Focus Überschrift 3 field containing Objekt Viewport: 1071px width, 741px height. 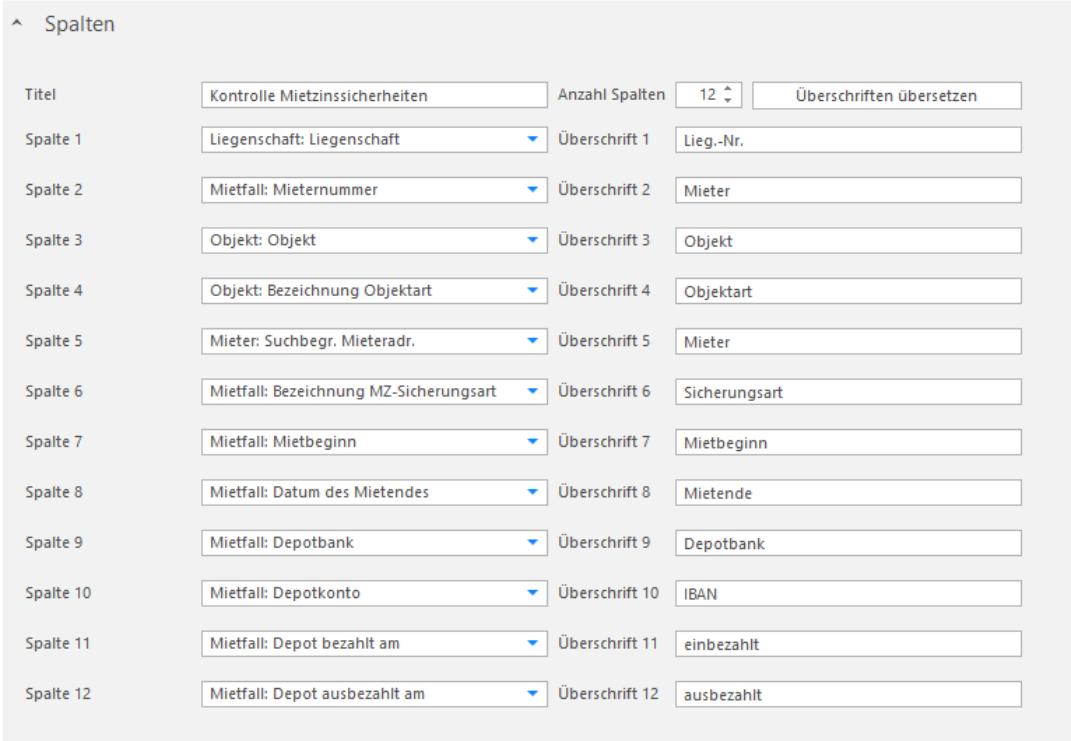coord(848,241)
